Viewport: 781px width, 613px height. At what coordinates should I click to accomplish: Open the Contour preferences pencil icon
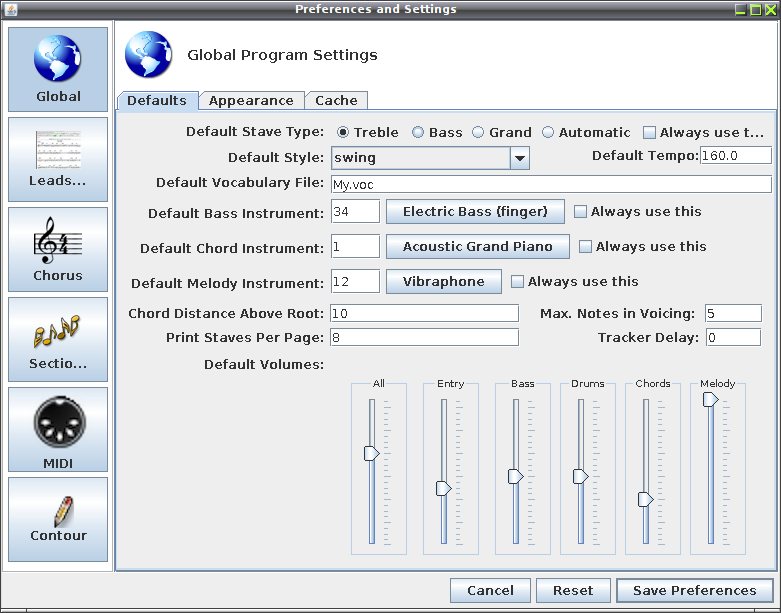(x=58, y=520)
